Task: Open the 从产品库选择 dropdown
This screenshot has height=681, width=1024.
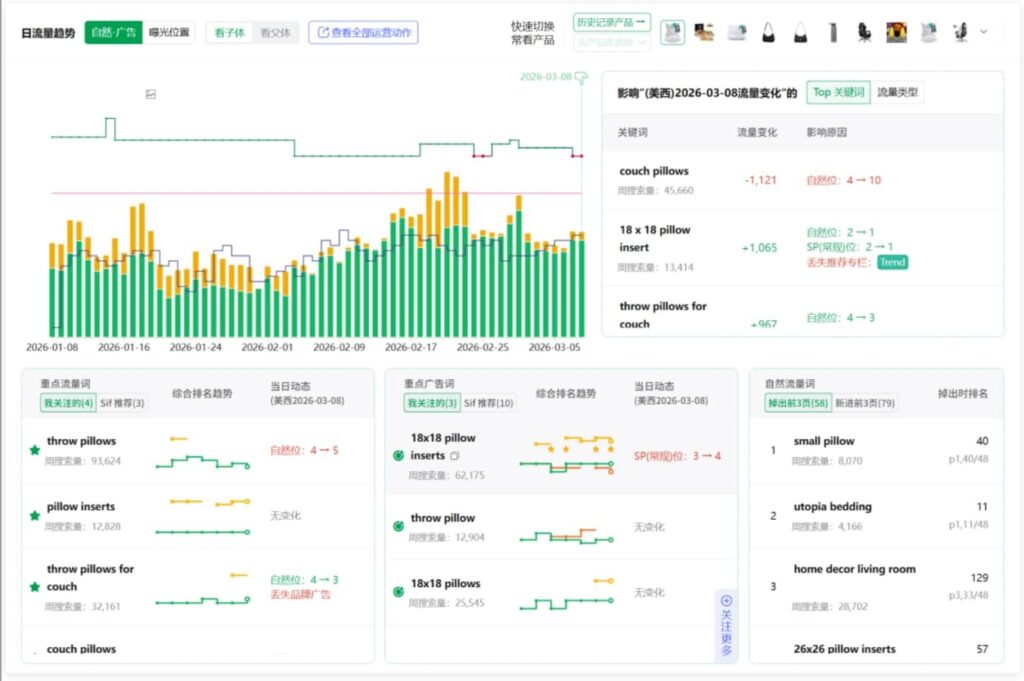Action: [612, 43]
